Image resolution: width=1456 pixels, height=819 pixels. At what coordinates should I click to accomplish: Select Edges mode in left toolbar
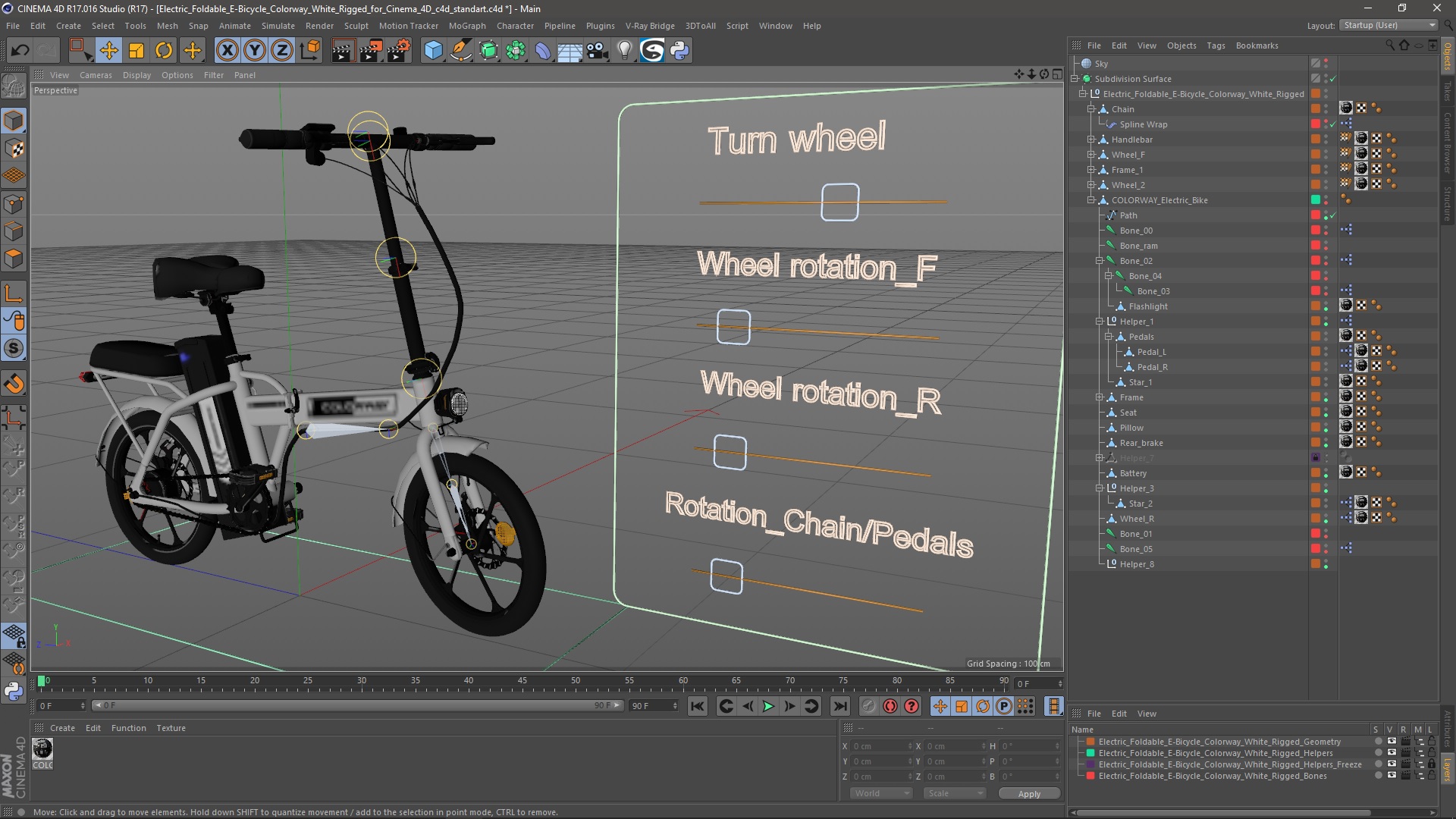tap(14, 231)
